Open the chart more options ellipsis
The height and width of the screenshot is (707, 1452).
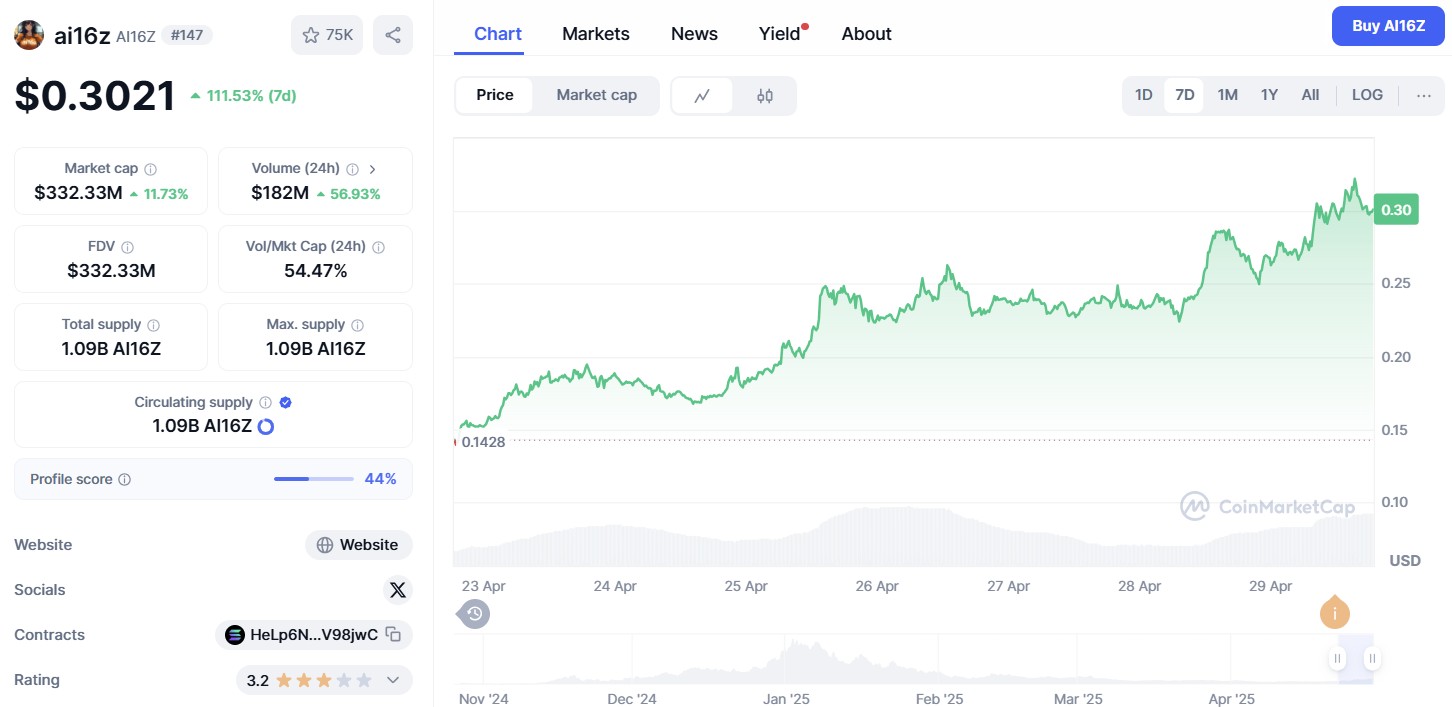coord(1424,96)
